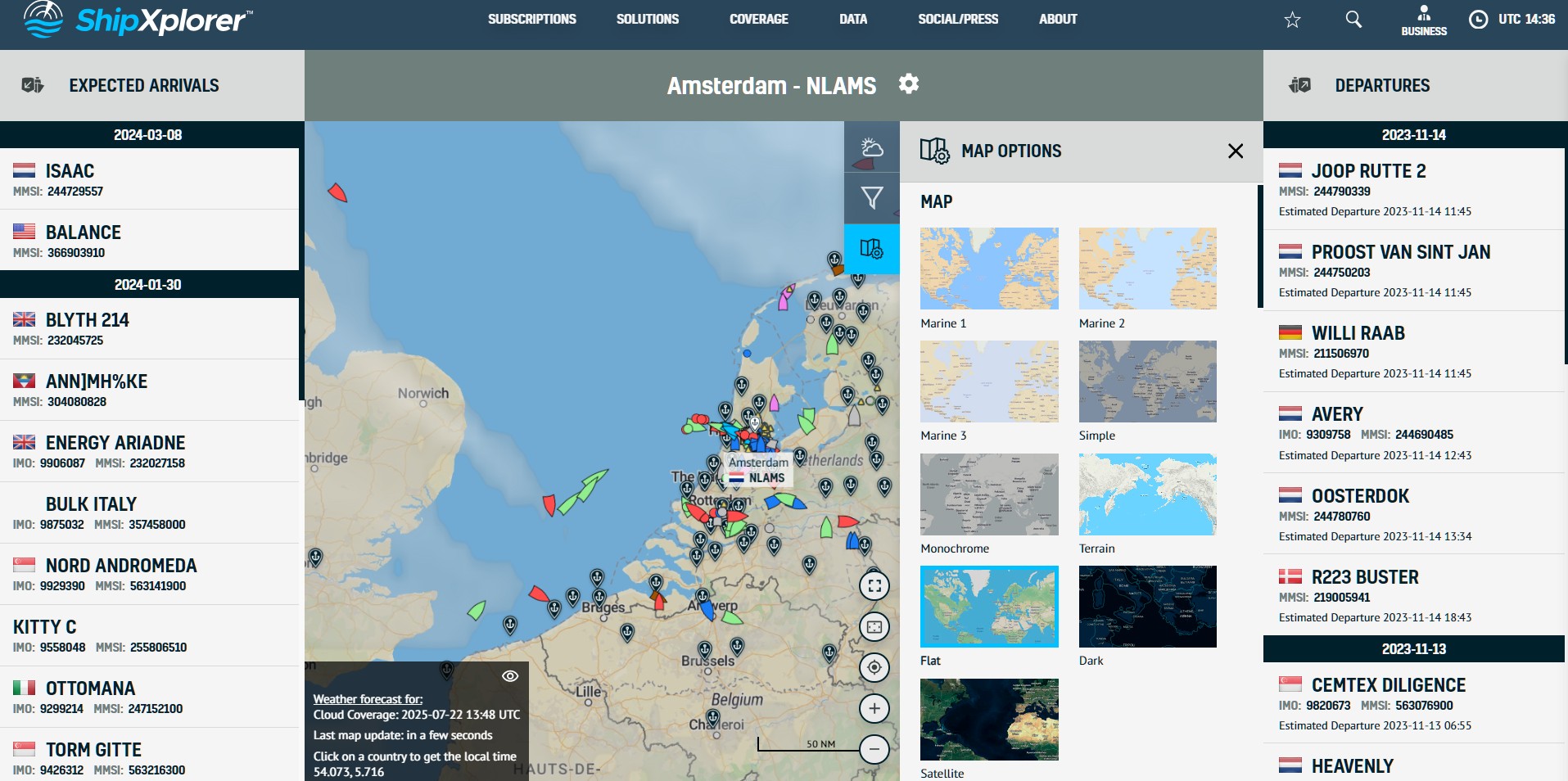Toggle the Map Options panel button
1568x781 pixels.
pos(871,248)
